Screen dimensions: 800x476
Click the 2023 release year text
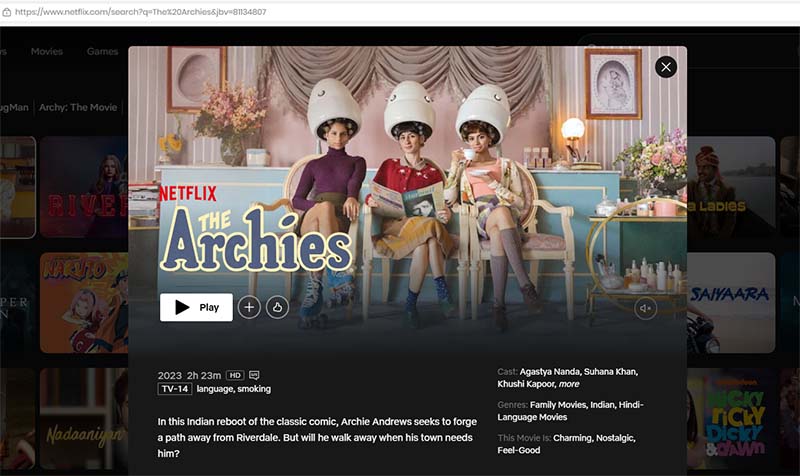click(x=169, y=375)
